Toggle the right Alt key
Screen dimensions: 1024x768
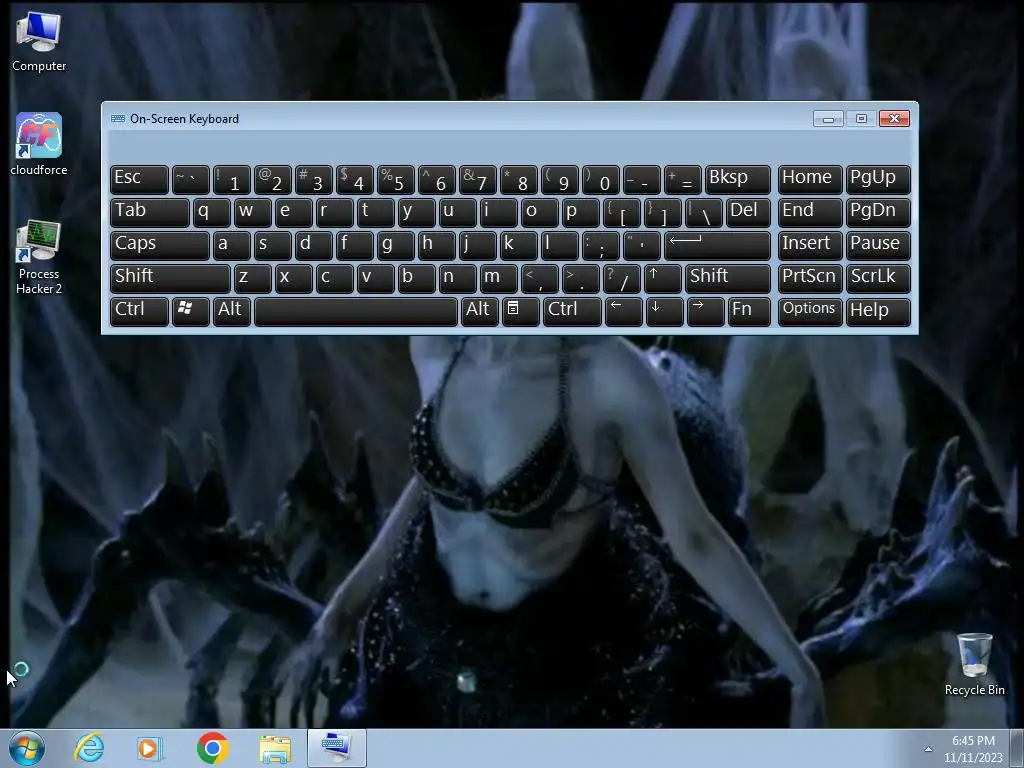(478, 311)
